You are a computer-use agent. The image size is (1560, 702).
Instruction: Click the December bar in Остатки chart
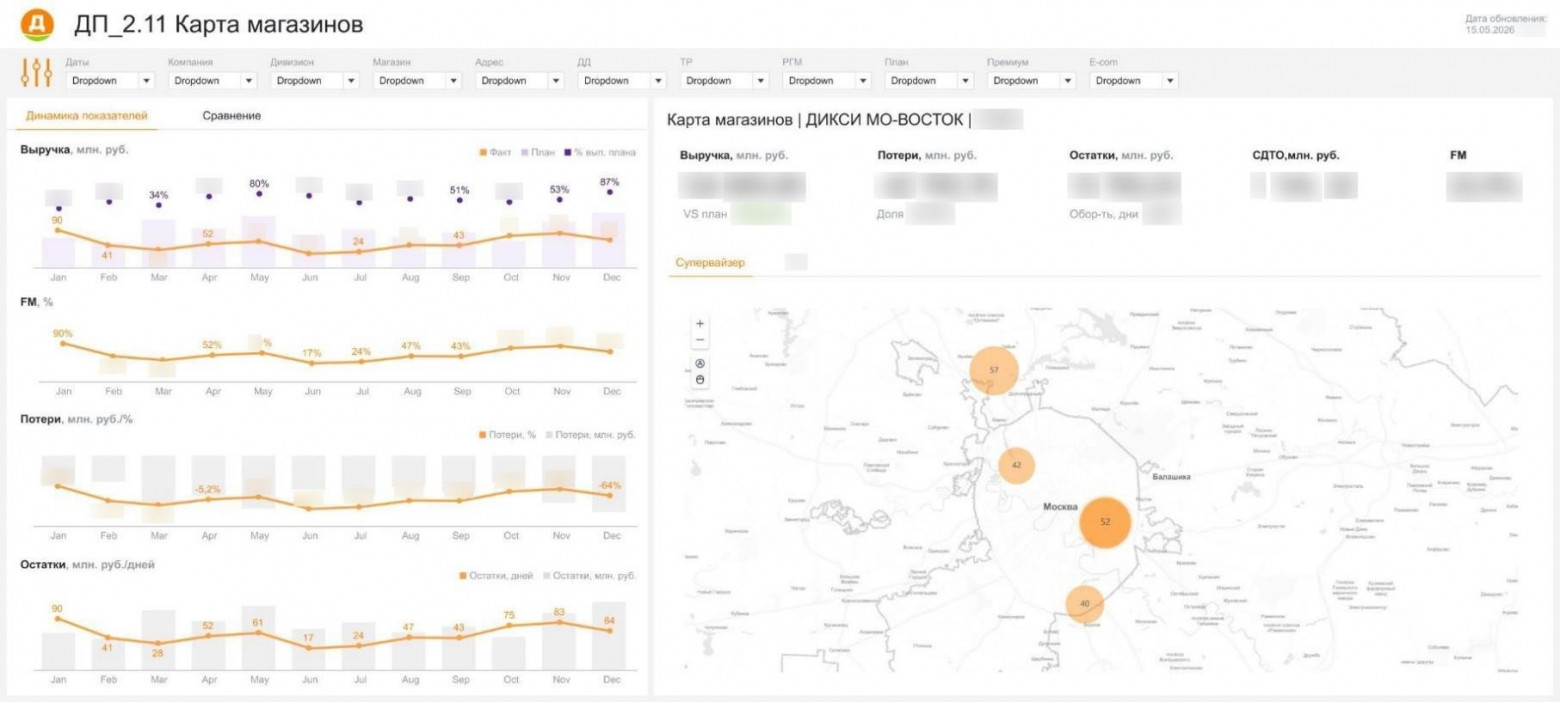[x=609, y=635]
